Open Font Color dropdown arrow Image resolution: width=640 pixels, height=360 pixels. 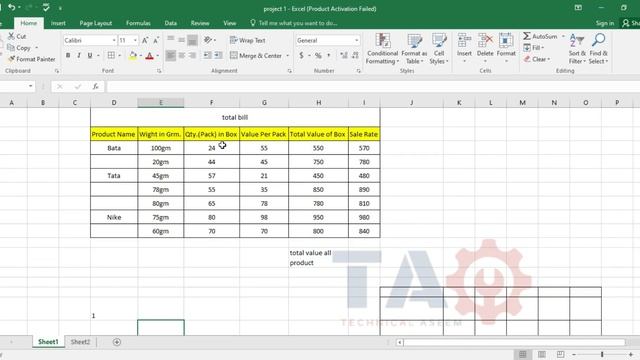[158, 56]
